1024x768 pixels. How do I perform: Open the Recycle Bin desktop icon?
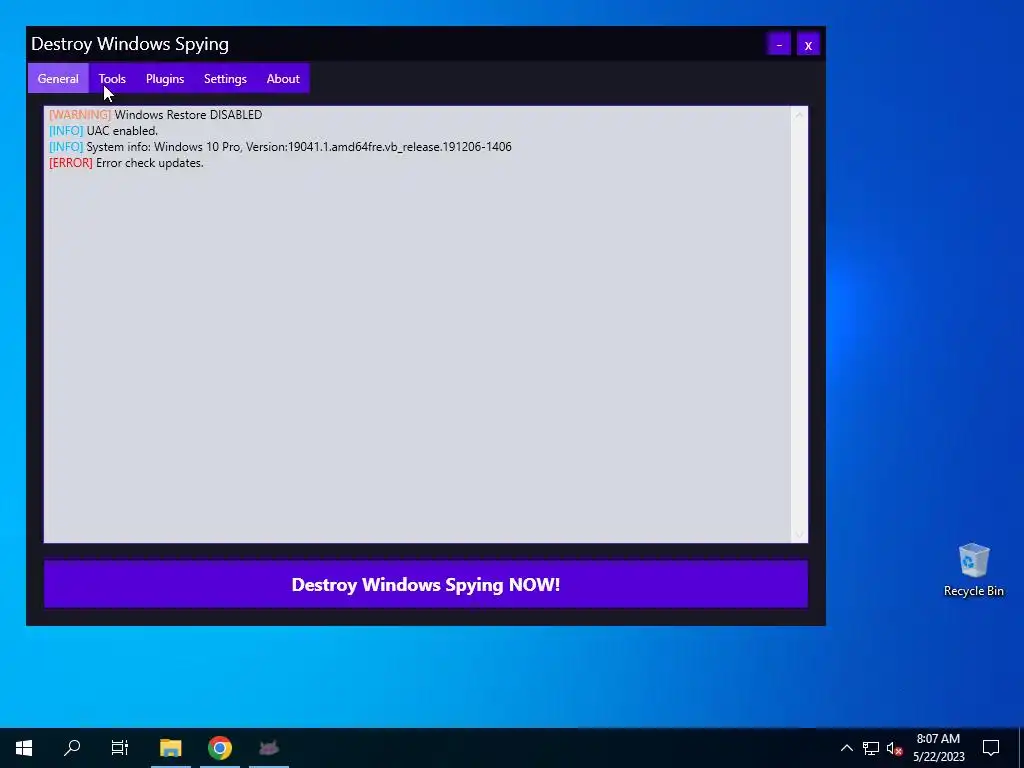click(973, 569)
